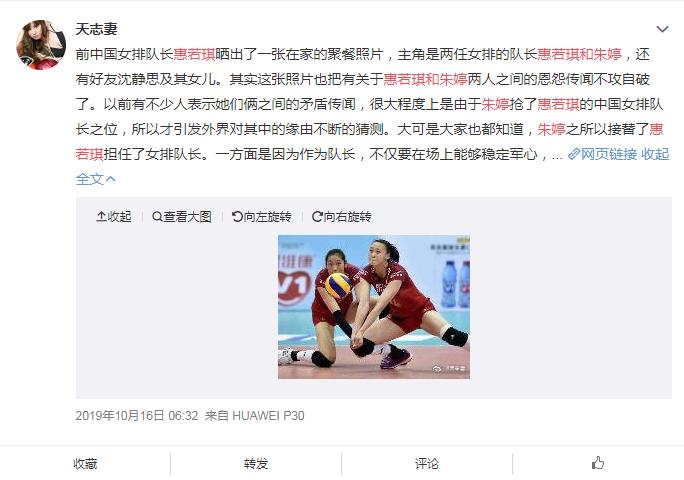684x480 pixels.
Task: Rotate image left with 向左旋转
Action: (x=261, y=216)
